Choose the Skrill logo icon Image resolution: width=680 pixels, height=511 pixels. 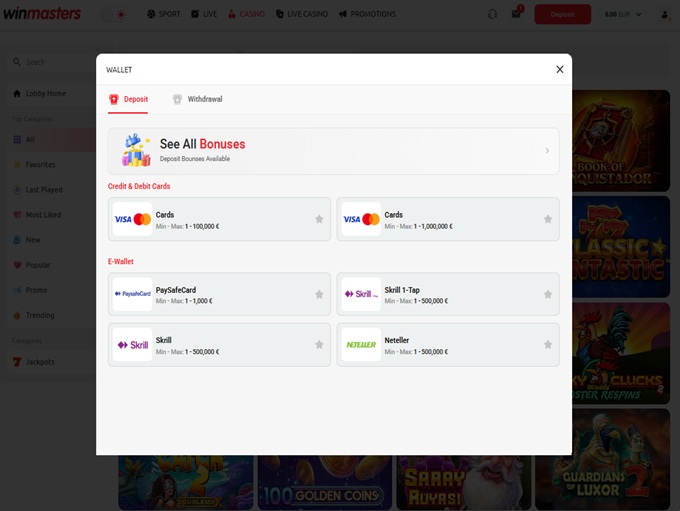(132, 344)
